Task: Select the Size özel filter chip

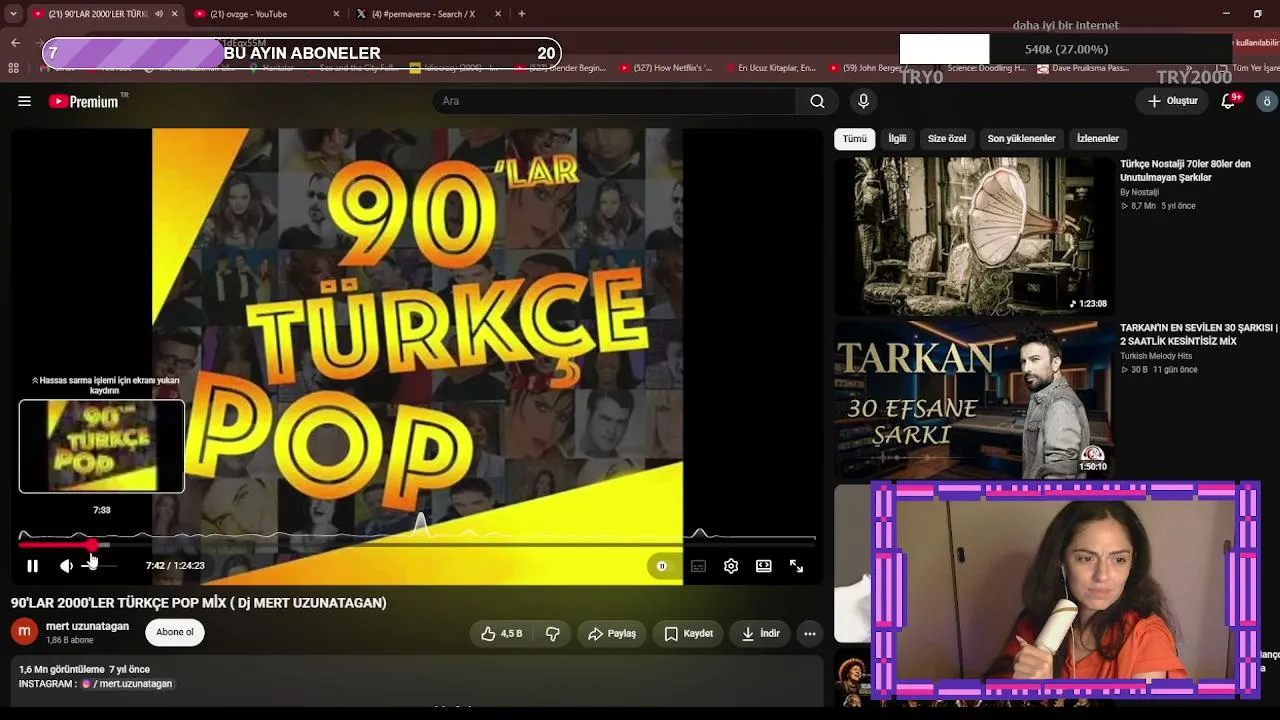Action: pos(947,139)
